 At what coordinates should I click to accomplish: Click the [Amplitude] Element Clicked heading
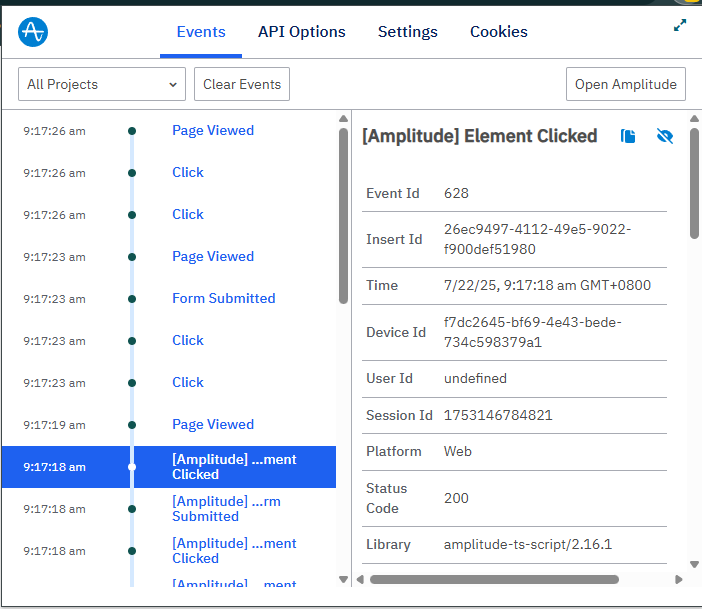click(x=479, y=136)
